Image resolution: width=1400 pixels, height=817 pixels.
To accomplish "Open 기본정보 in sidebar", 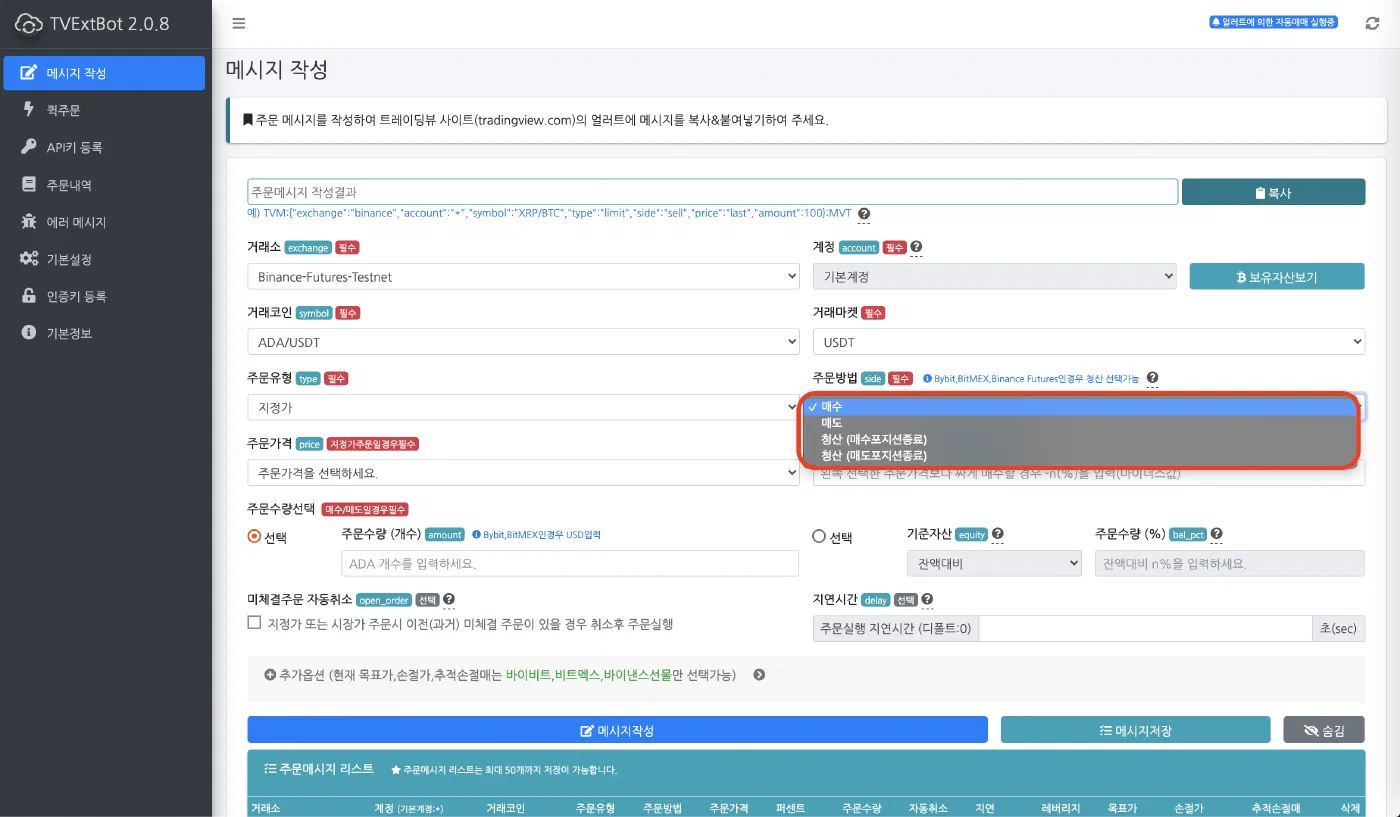I will pyautogui.click(x=104, y=333).
